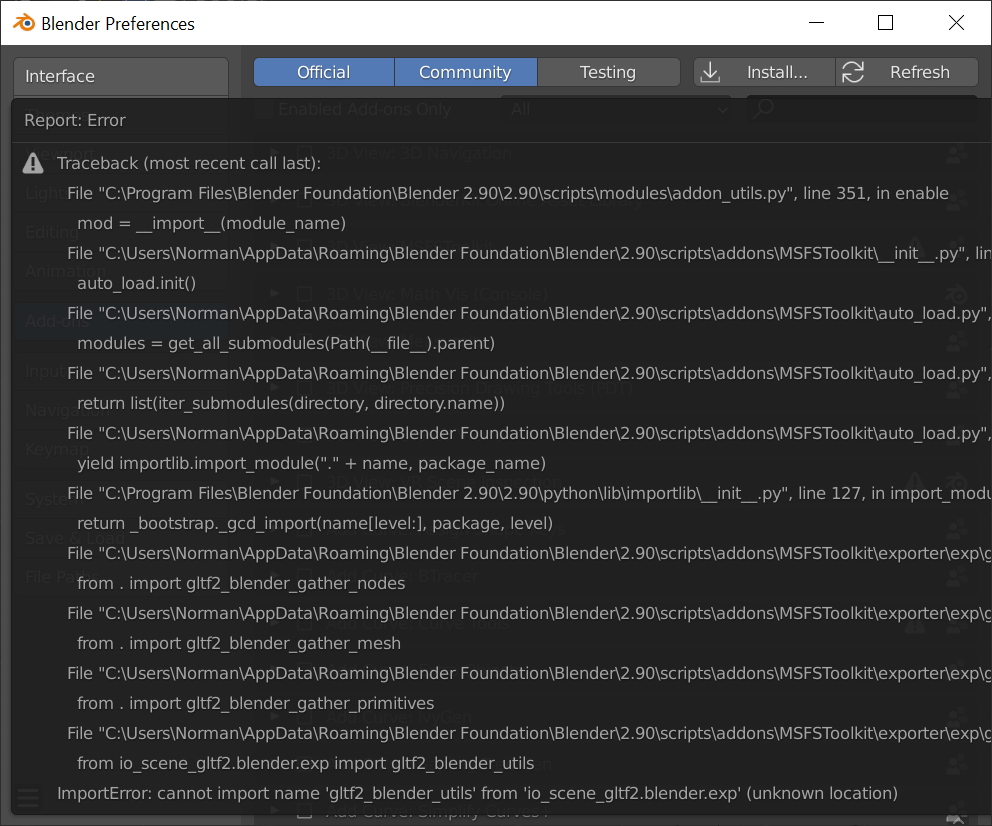Viewport: 992px width, 826px height.
Task: Click the Blender logo in the title bar
Action: point(24,23)
